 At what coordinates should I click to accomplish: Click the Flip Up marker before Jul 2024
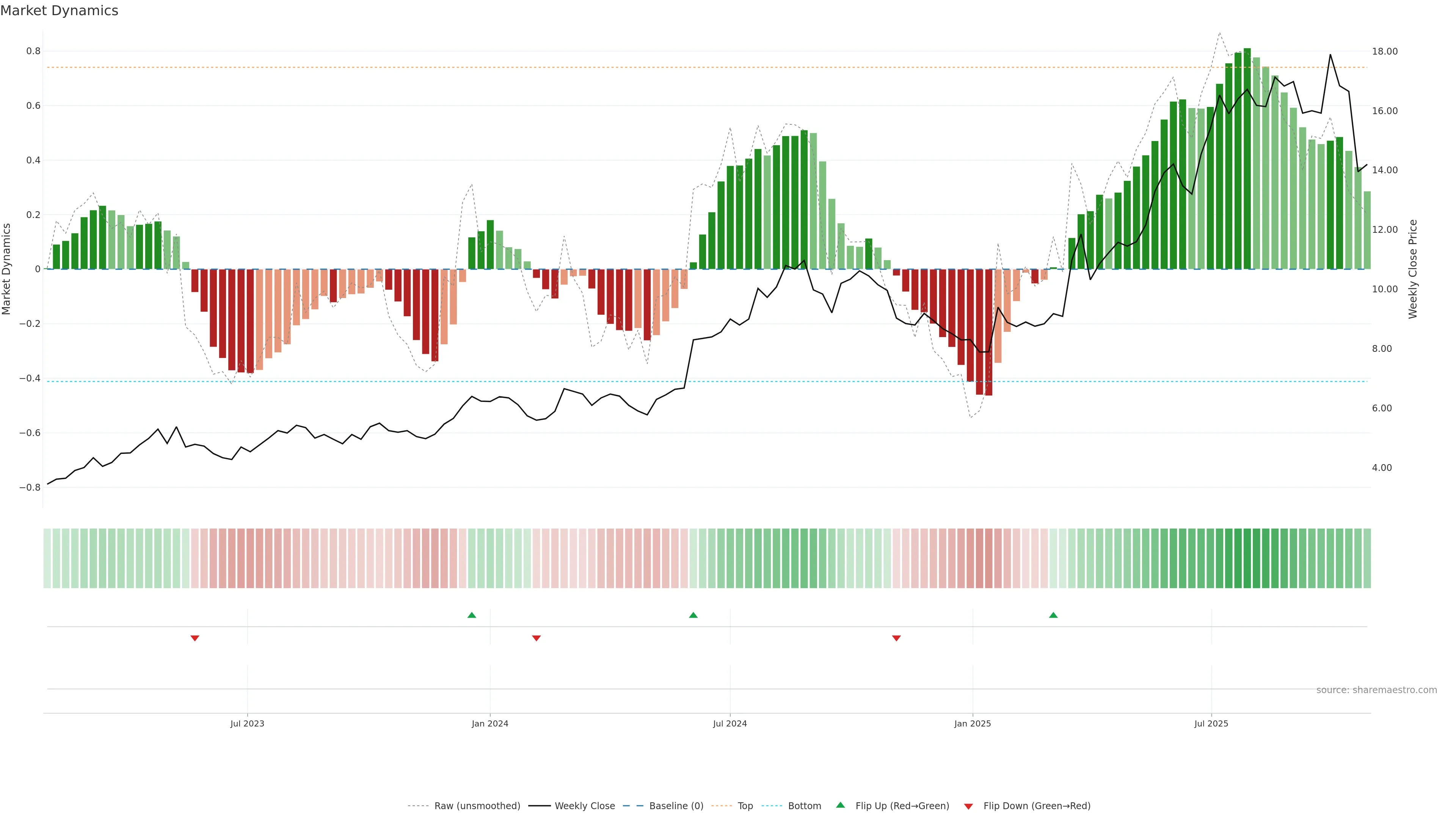693,615
